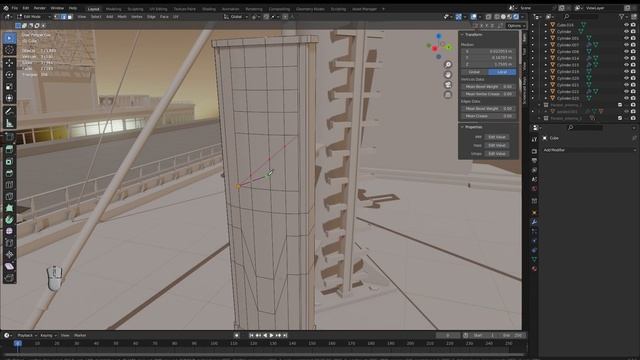Select the Transform tool
Screen dimensions: 640x360
coord(9,98)
